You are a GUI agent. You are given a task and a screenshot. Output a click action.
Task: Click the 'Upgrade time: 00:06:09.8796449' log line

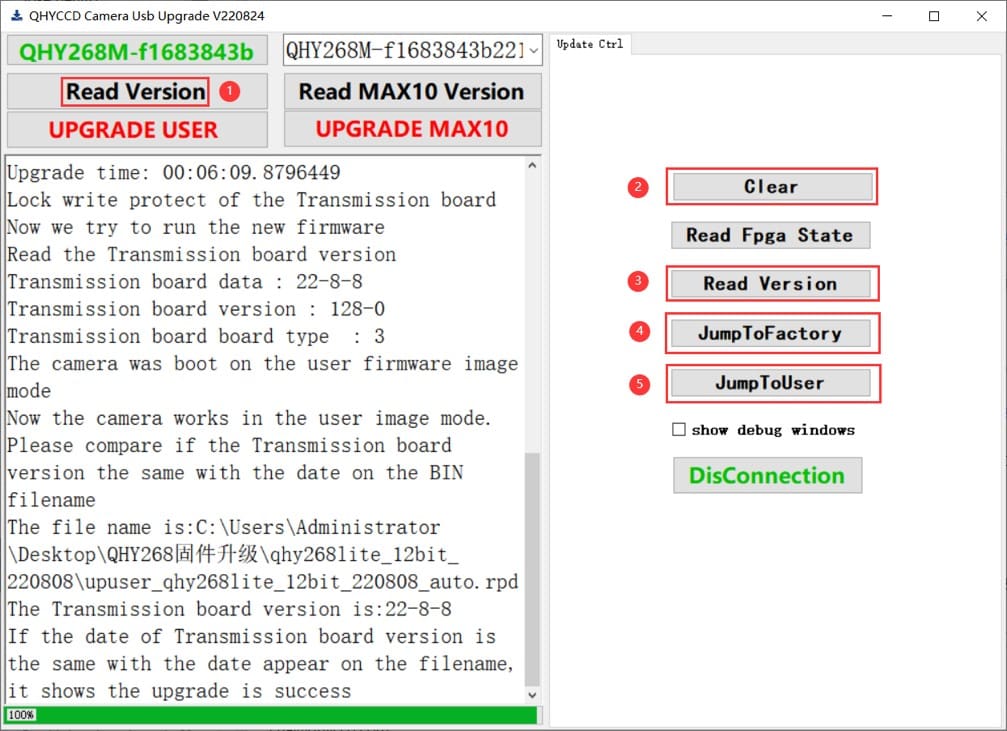[174, 173]
